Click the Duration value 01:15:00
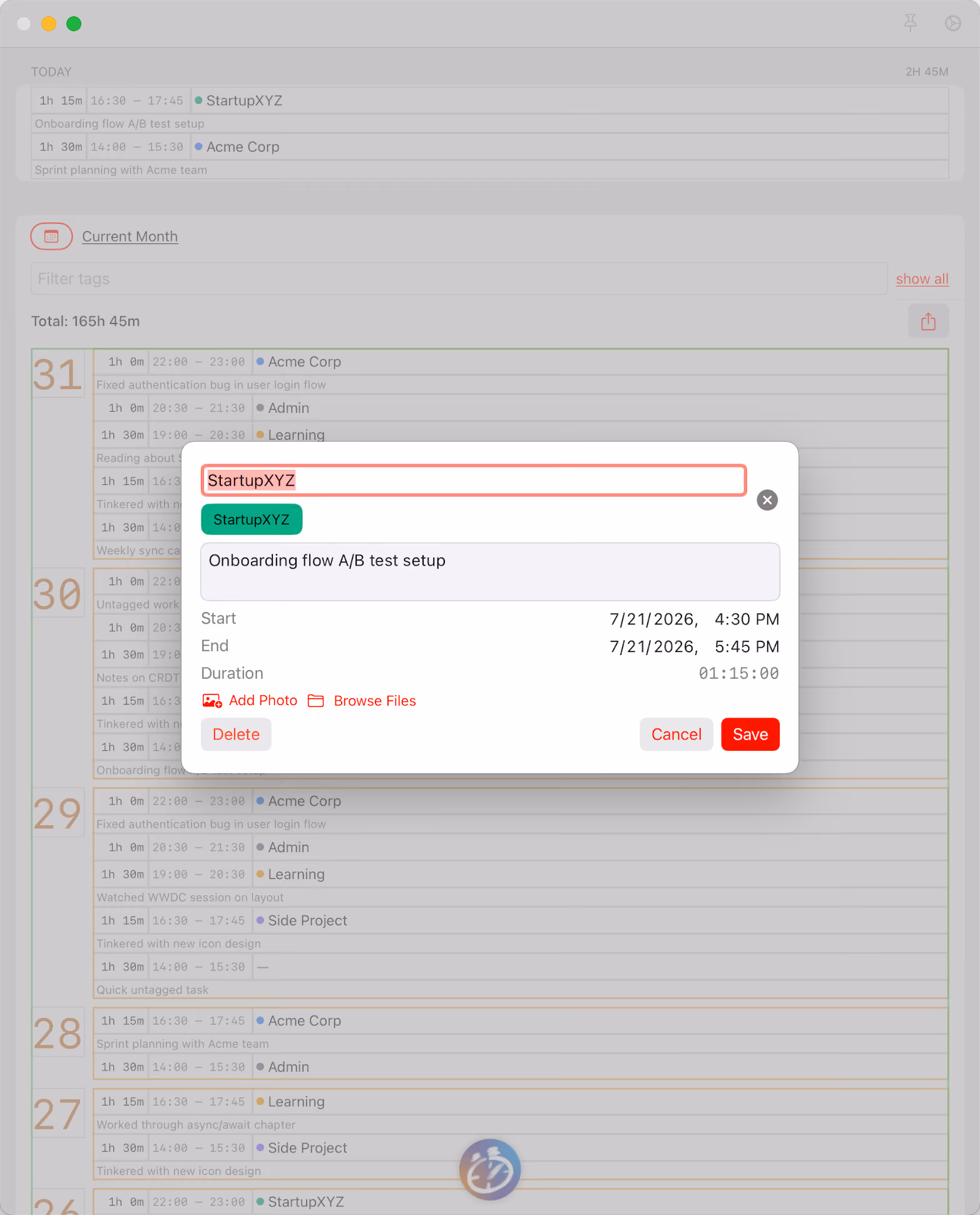Viewport: 980px width, 1215px height. [x=738, y=674]
